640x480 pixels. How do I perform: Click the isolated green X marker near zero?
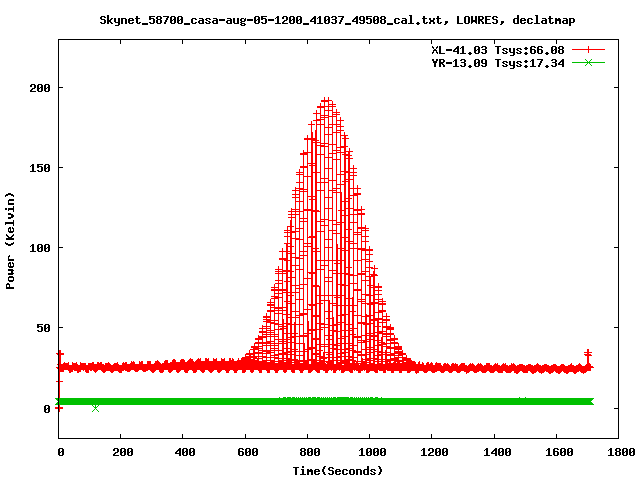point(95,408)
